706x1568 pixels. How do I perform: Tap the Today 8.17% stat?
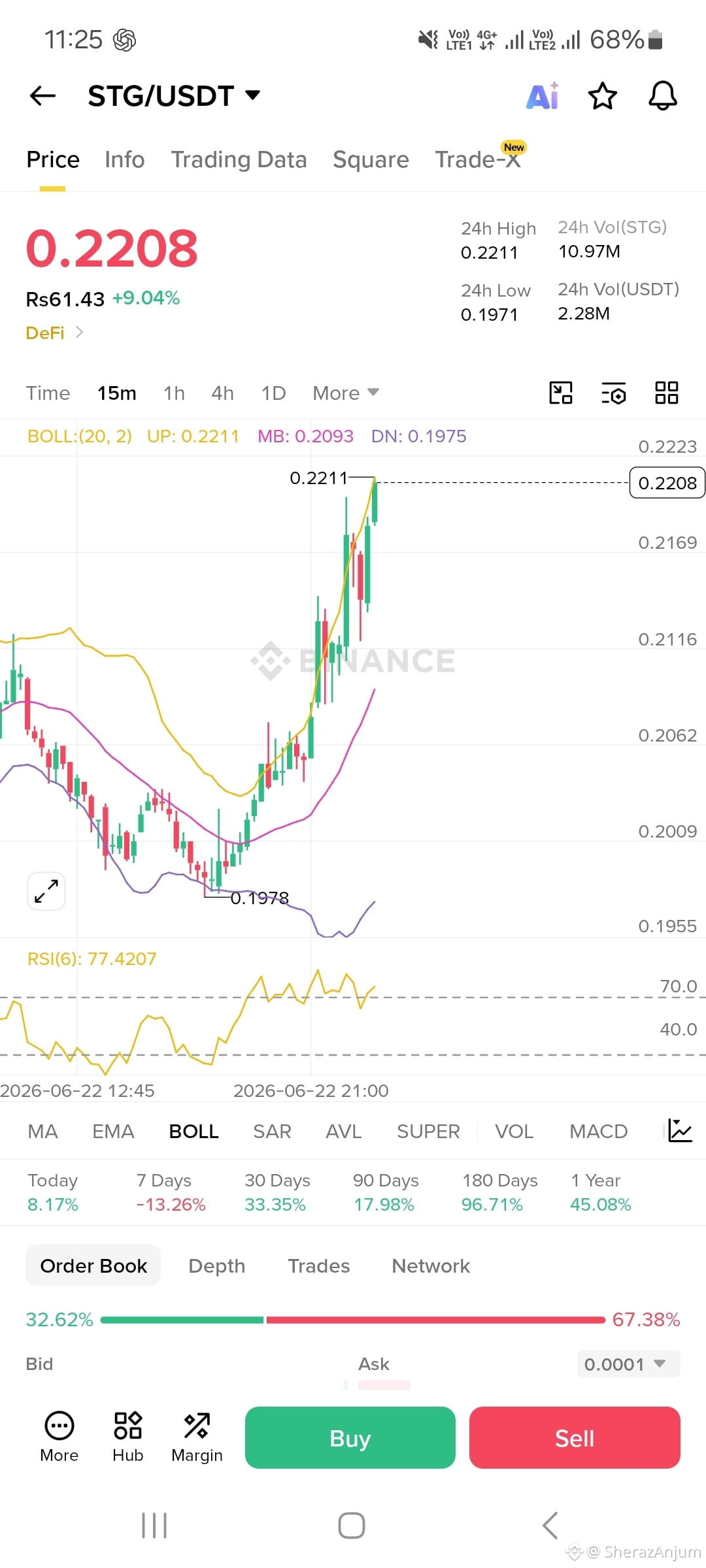coord(53,1192)
